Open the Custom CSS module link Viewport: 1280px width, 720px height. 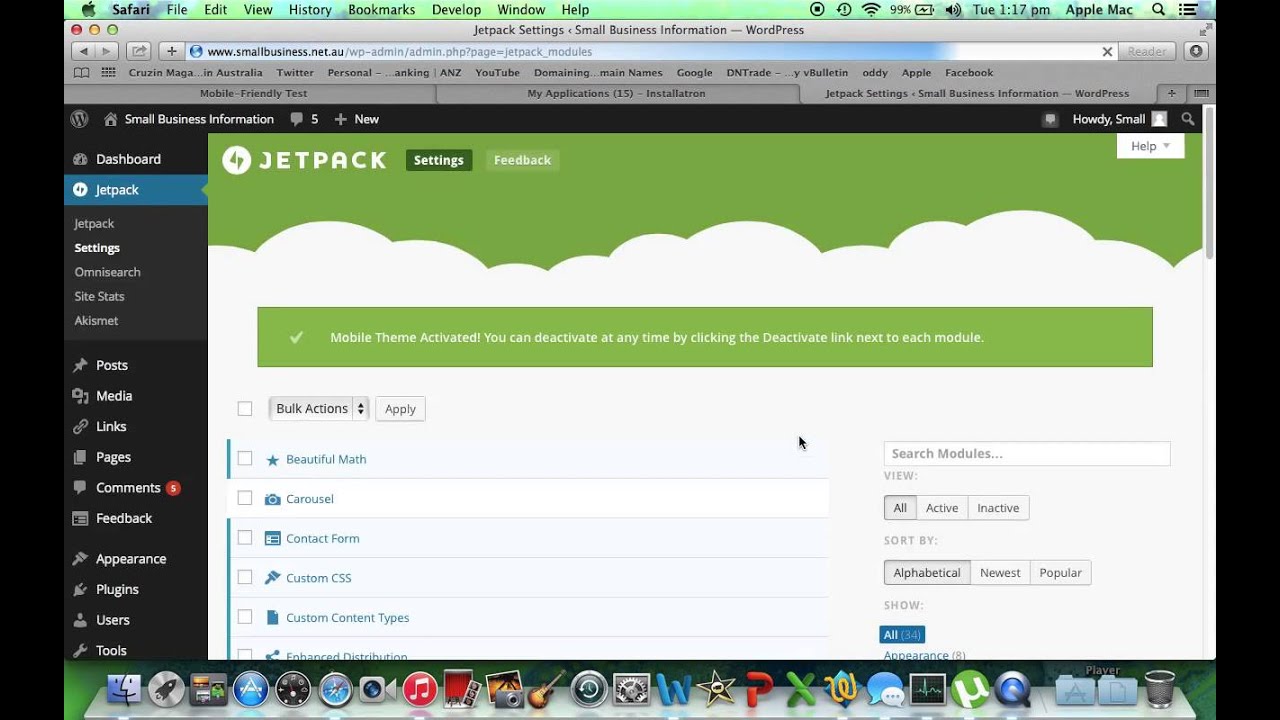click(x=319, y=578)
